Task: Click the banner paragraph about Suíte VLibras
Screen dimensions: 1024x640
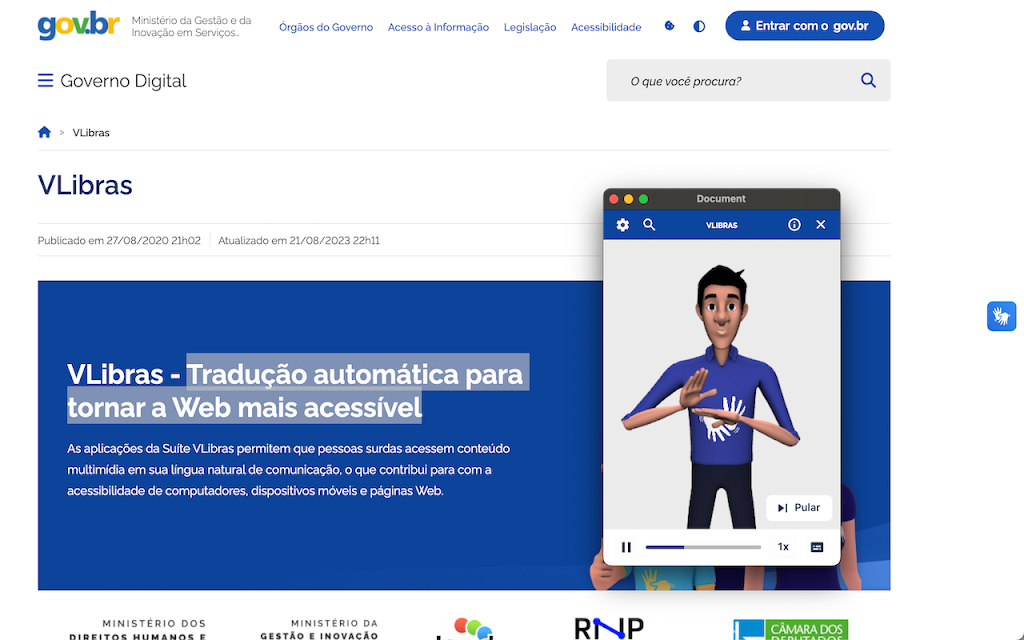Action: tap(288, 470)
